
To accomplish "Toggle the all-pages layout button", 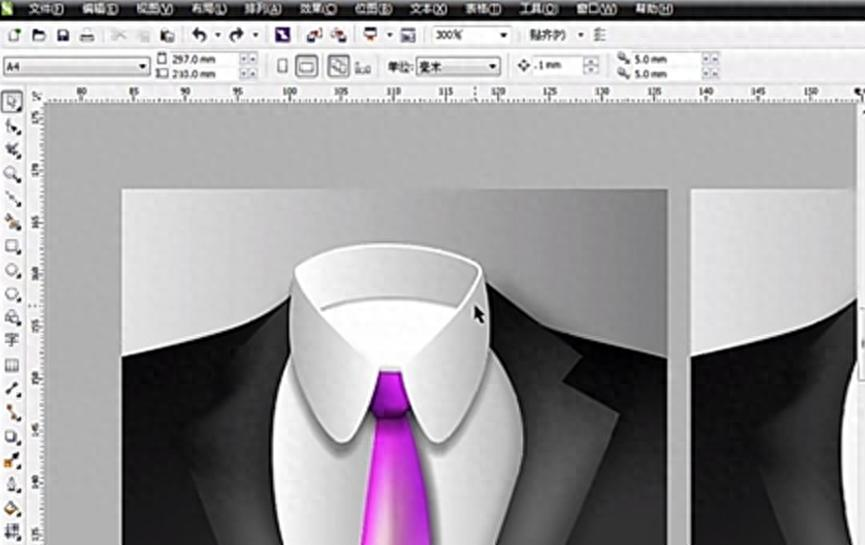I will click(338, 66).
